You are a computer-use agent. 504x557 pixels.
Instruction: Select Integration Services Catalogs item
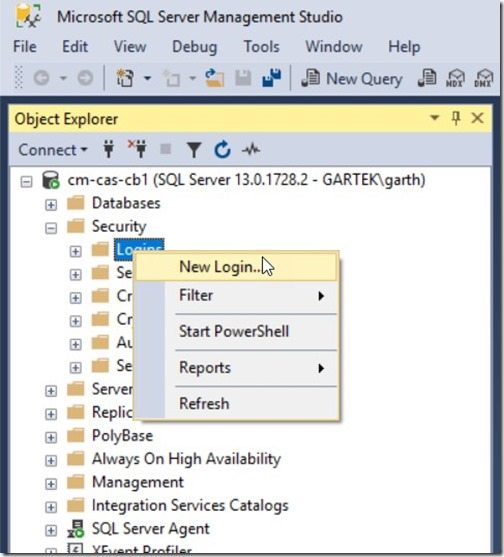click(190, 505)
